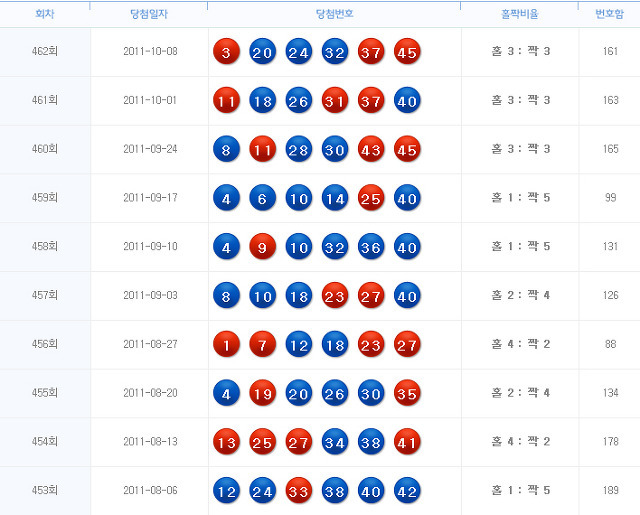Click the 회차 column header
640x515 pixels.
[45, 14]
